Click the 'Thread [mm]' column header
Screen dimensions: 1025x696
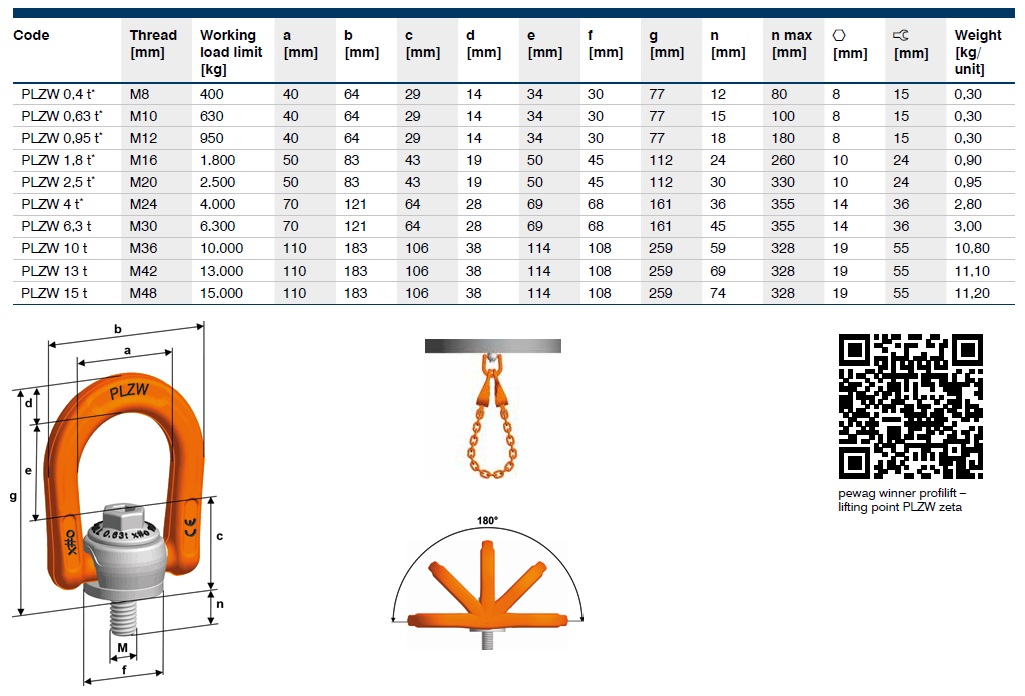point(153,44)
